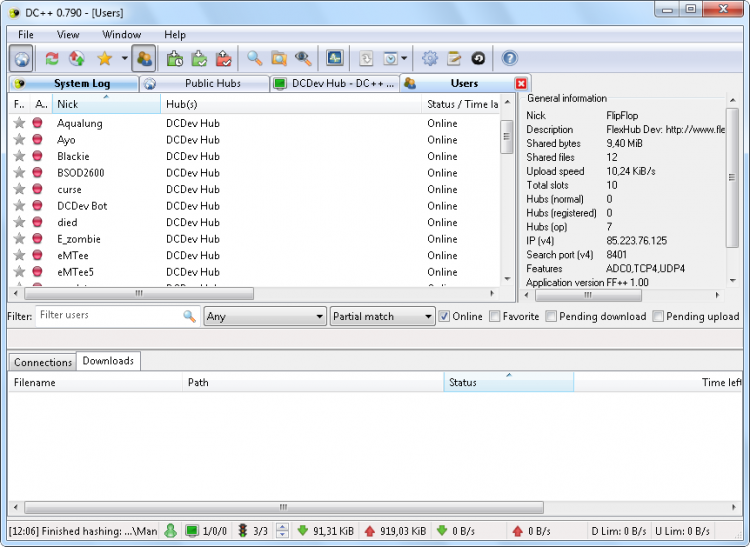Click the slots stepper arrows in status bar

(283, 531)
